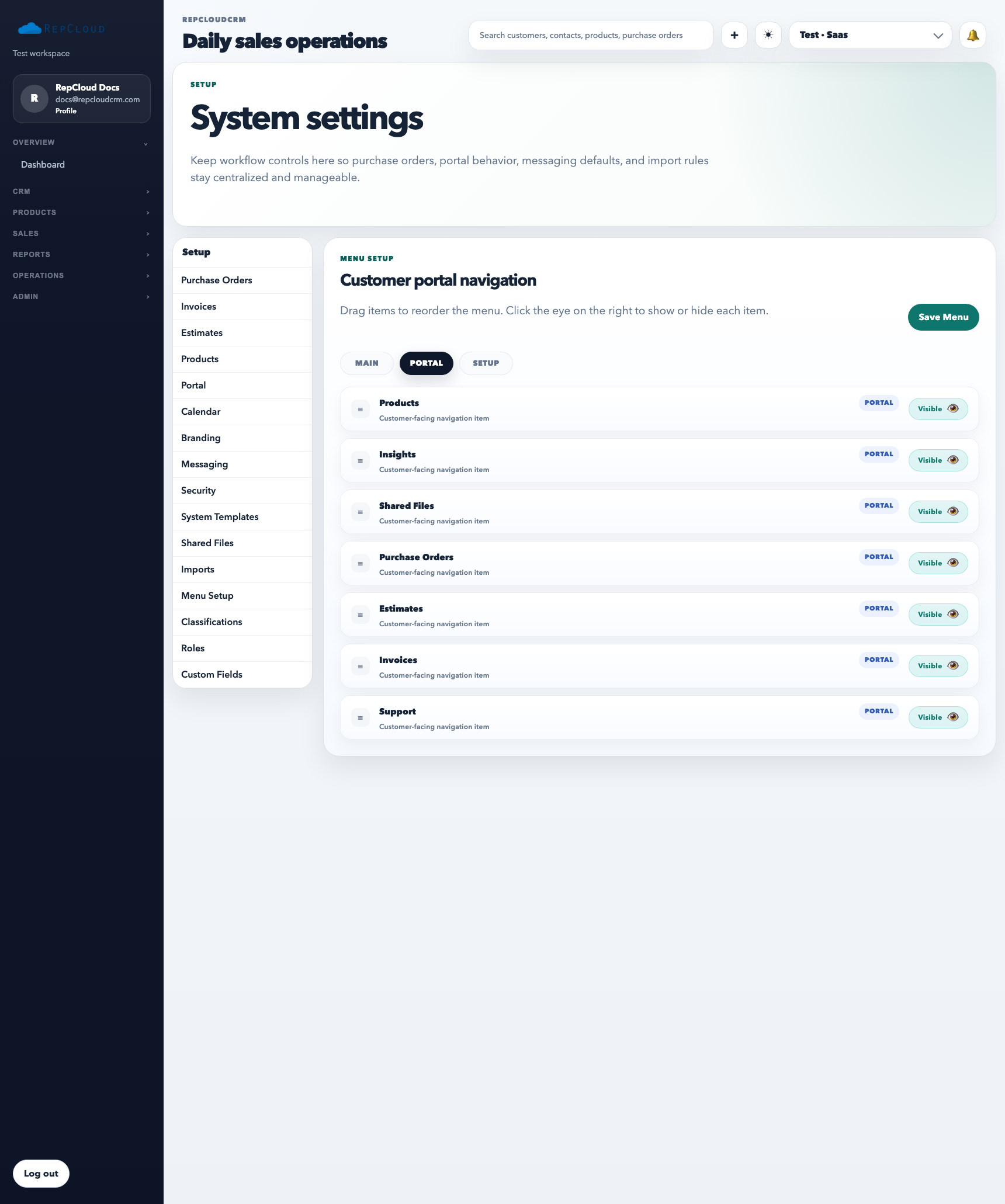
Task: Click the PORTAL badge on Support row
Action: click(878, 712)
